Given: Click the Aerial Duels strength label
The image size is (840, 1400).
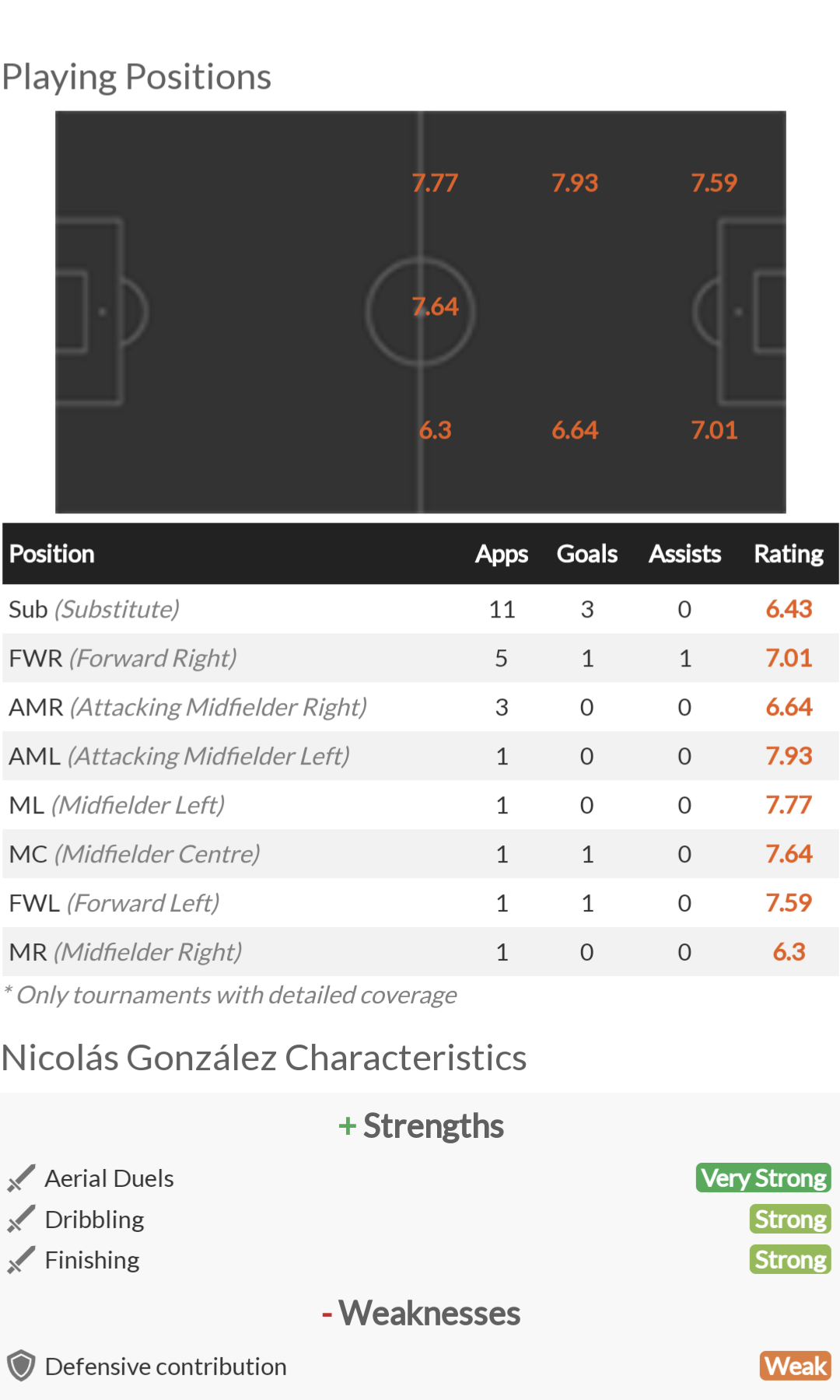Looking at the screenshot, I should 109,1178.
